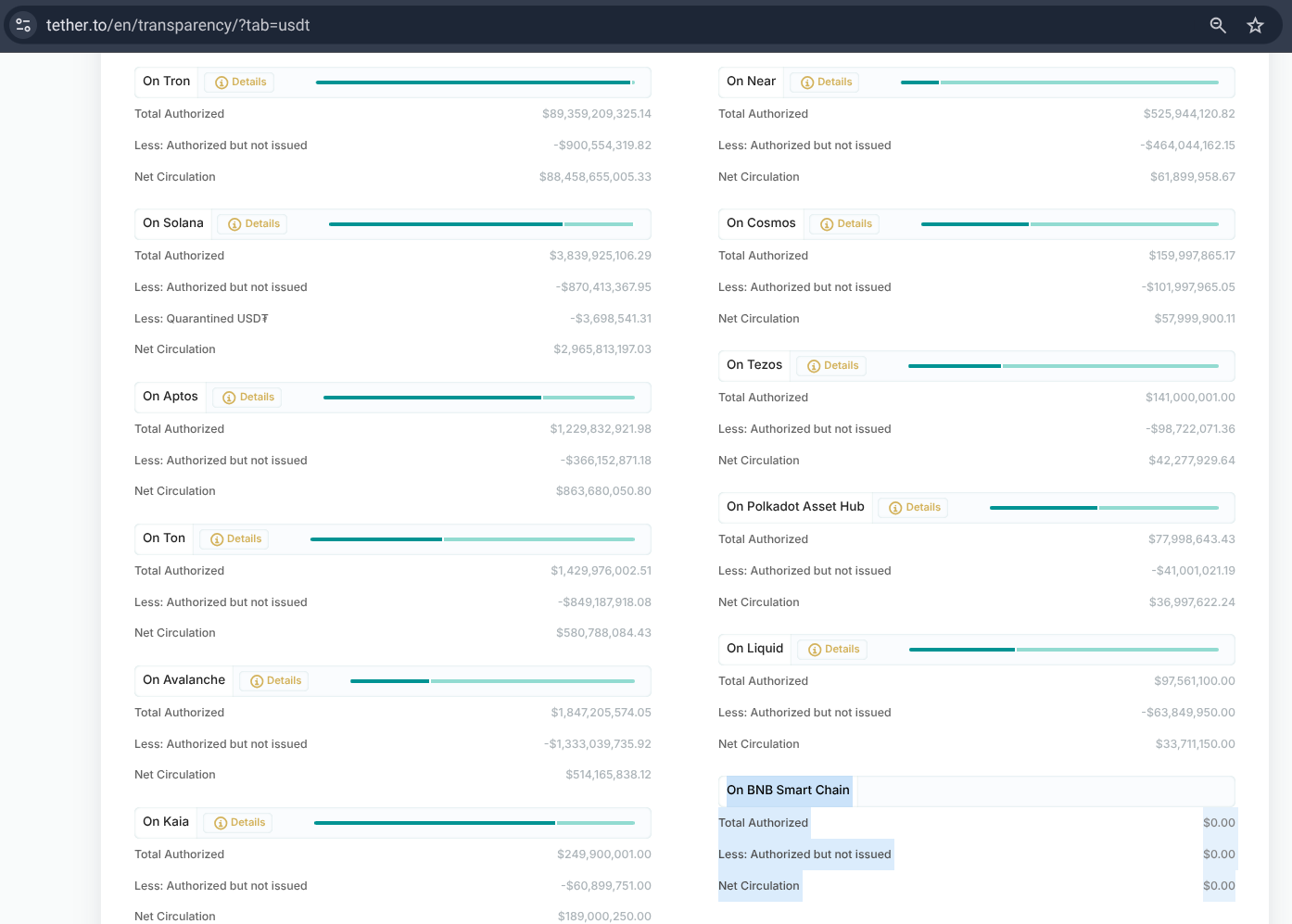Click Kaia total authorized $249,900,001.00

pyautogui.click(x=604, y=854)
